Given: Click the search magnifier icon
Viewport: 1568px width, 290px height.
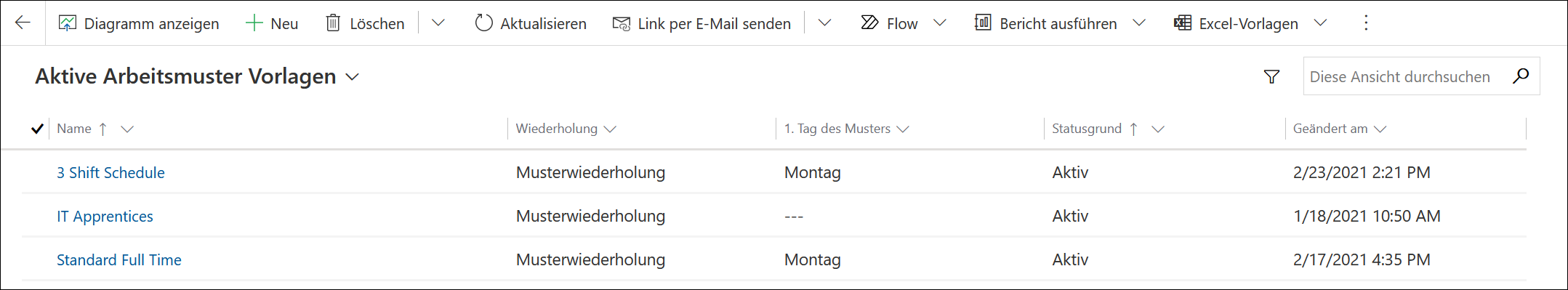Looking at the screenshot, I should pyautogui.click(x=1521, y=76).
